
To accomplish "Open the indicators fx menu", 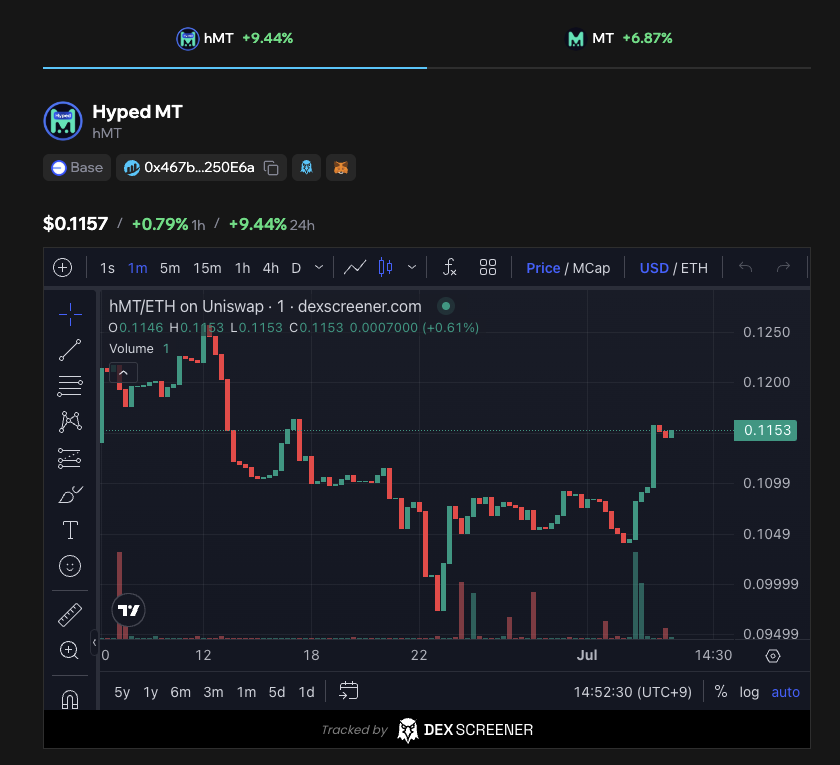I will 449,267.
